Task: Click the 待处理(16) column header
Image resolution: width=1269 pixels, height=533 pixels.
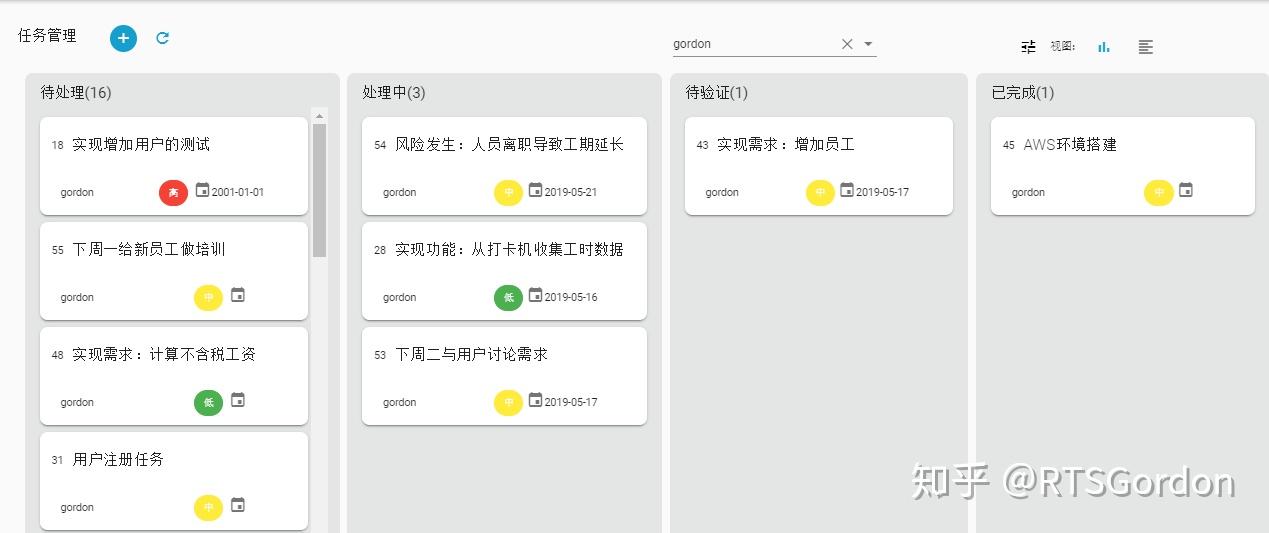Action: [x=76, y=92]
